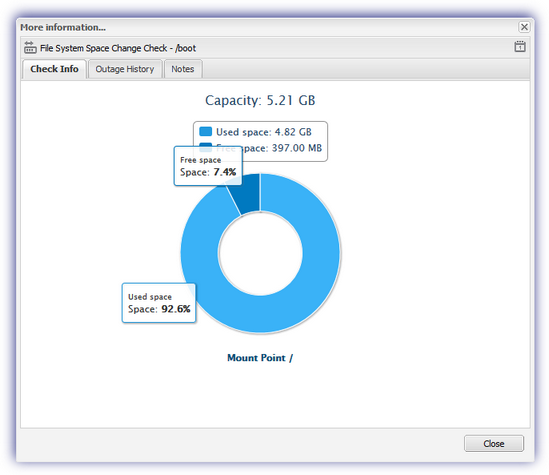Click the Free space 7.4% tooltip
Image resolution: width=549 pixels, height=475 pixels.
208,166
